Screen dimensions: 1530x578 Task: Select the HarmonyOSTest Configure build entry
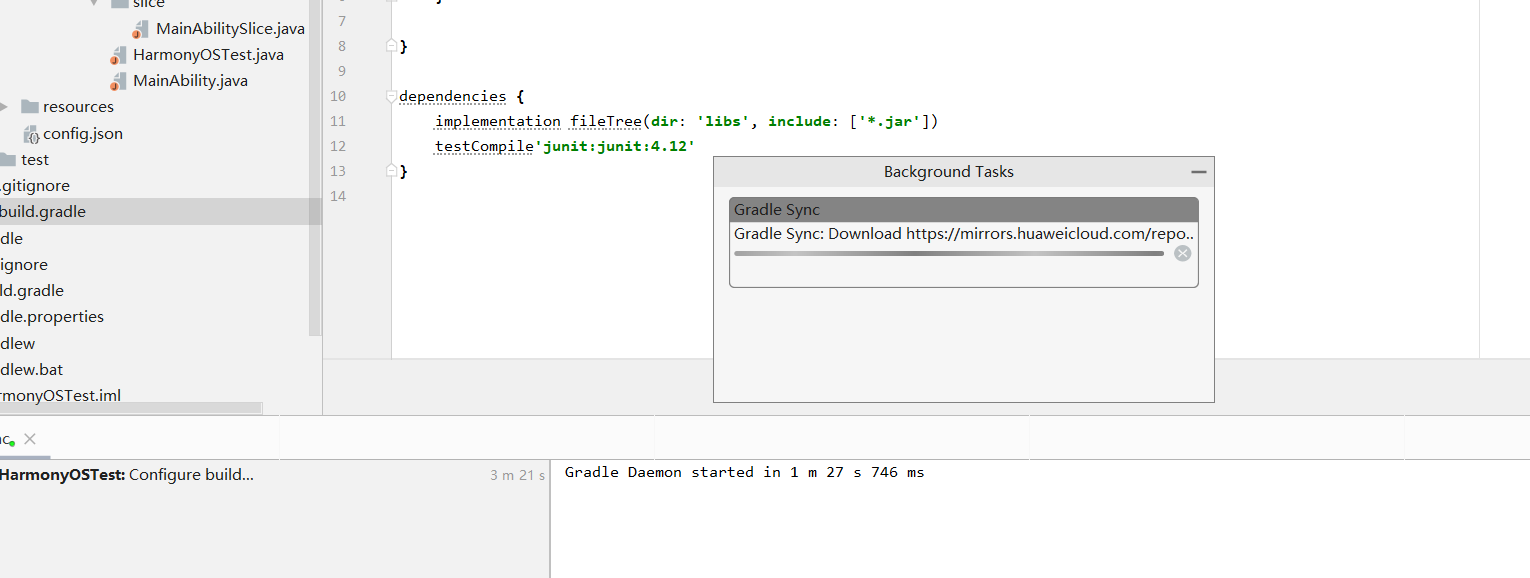click(127, 475)
